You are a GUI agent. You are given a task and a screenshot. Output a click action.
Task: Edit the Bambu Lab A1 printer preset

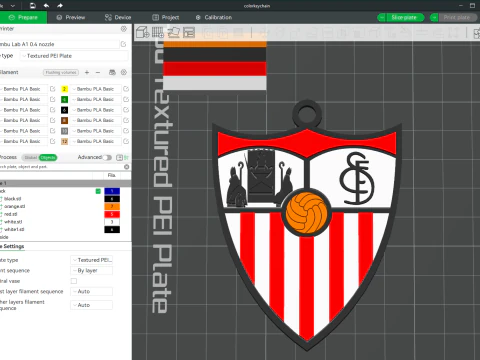click(123, 44)
